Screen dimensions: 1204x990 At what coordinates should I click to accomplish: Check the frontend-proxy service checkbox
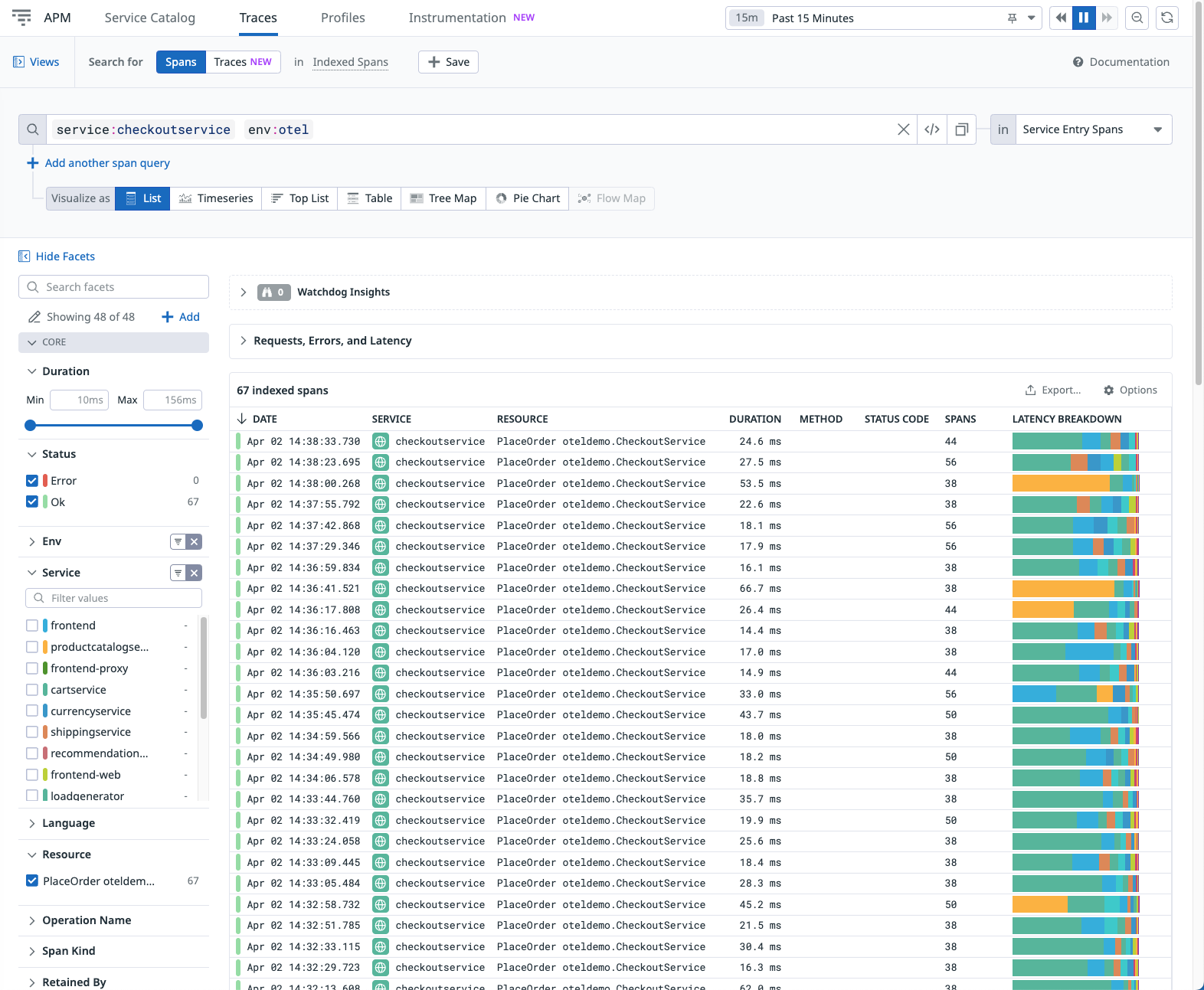click(32, 668)
